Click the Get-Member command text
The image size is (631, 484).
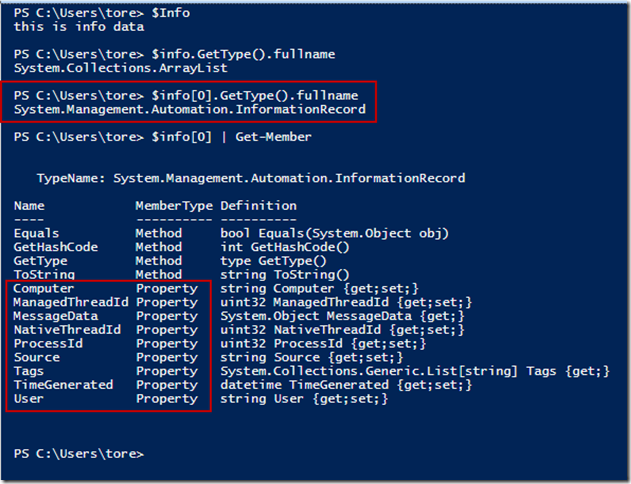[274, 136]
